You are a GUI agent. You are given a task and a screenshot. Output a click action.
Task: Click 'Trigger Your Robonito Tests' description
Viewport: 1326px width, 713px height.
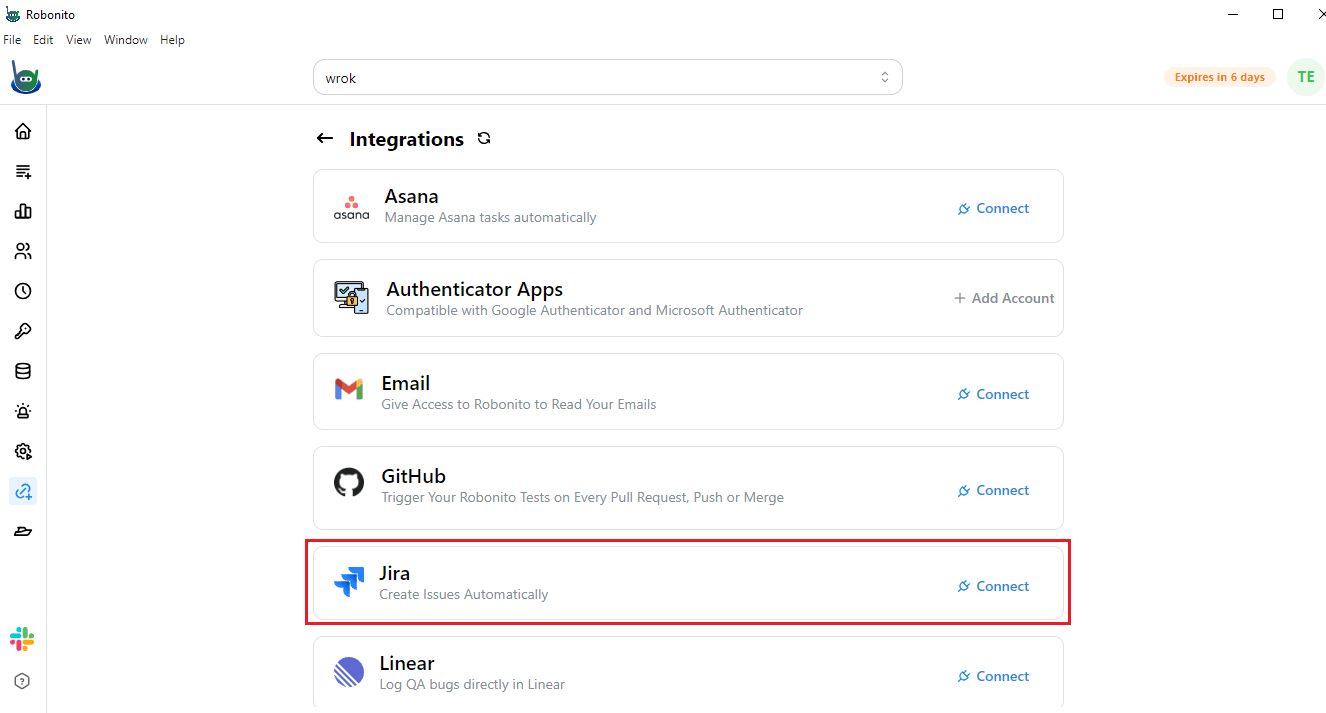(x=583, y=497)
